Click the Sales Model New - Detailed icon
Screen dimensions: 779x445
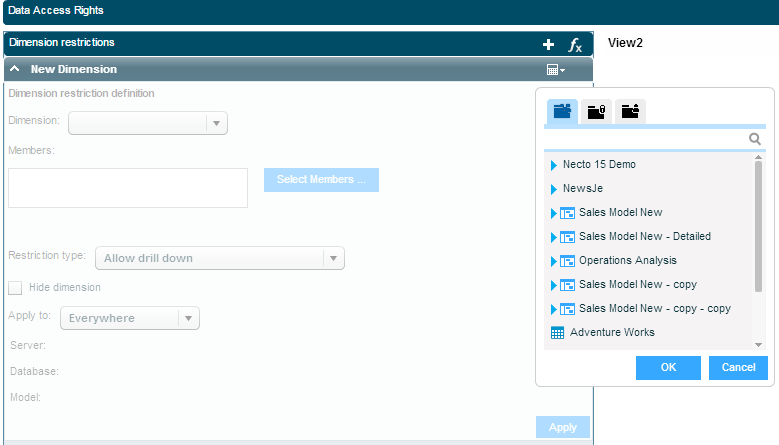pos(567,237)
